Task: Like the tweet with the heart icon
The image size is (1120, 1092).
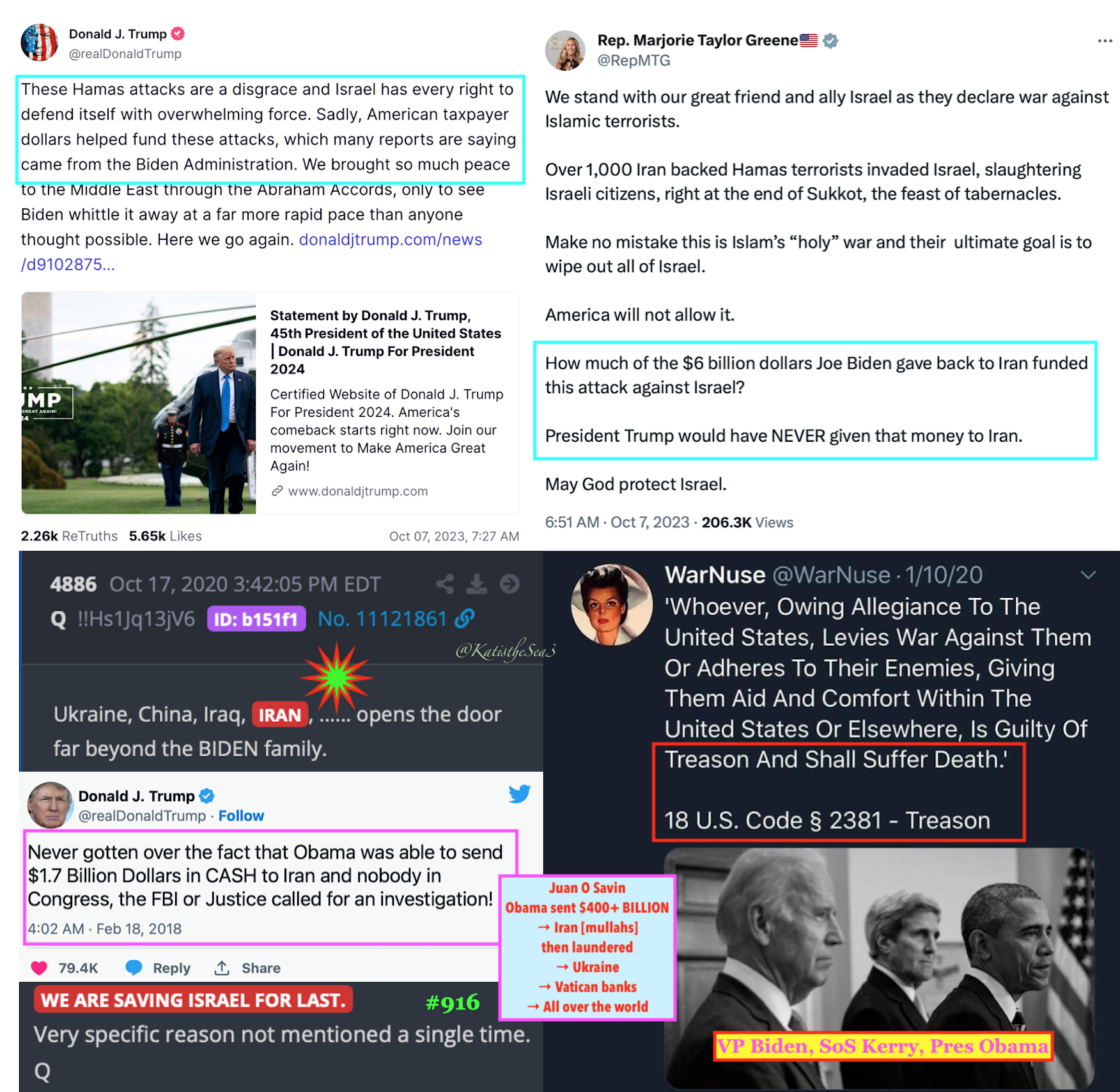Action: (39, 968)
